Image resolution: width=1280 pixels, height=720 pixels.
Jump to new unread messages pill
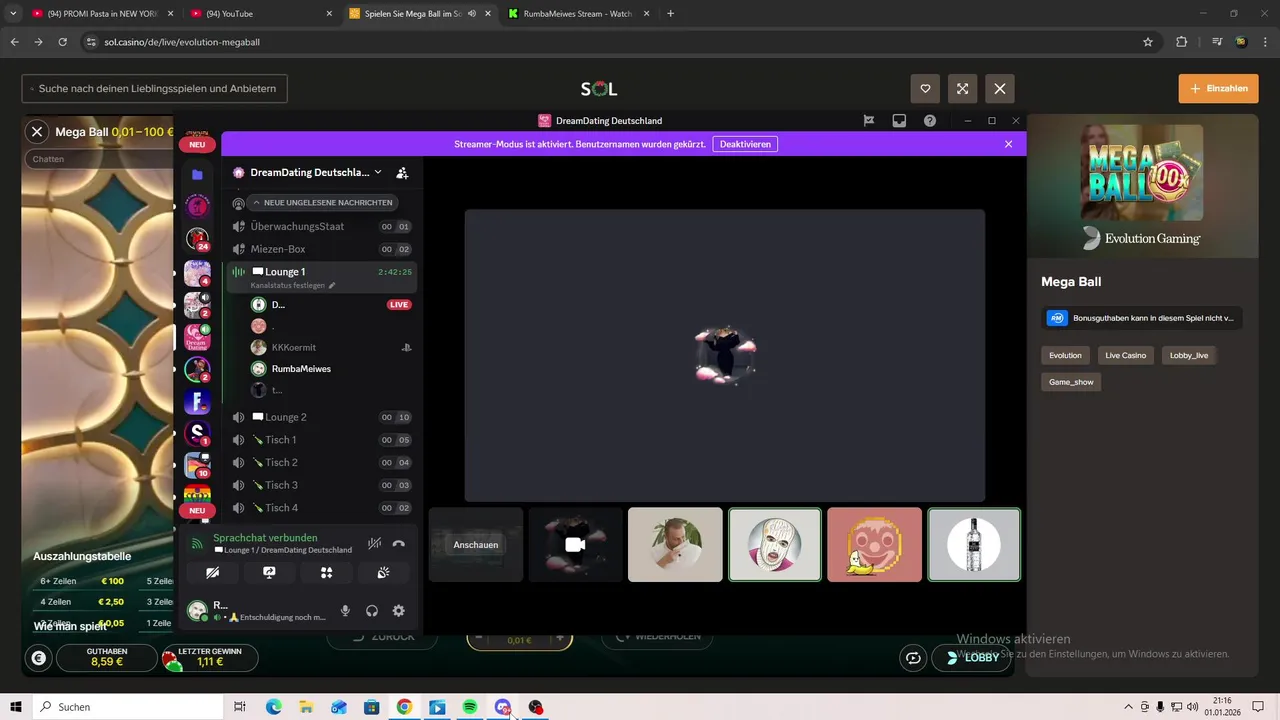[x=321, y=203]
